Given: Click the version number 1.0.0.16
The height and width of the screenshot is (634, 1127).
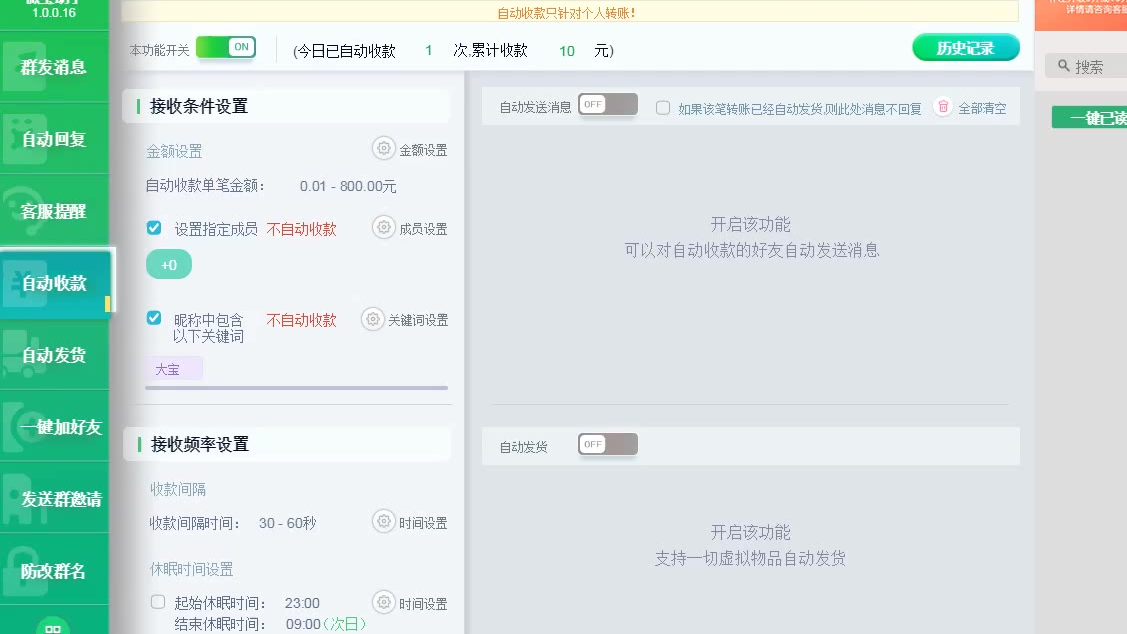Looking at the screenshot, I should pyautogui.click(x=54, y=13).
